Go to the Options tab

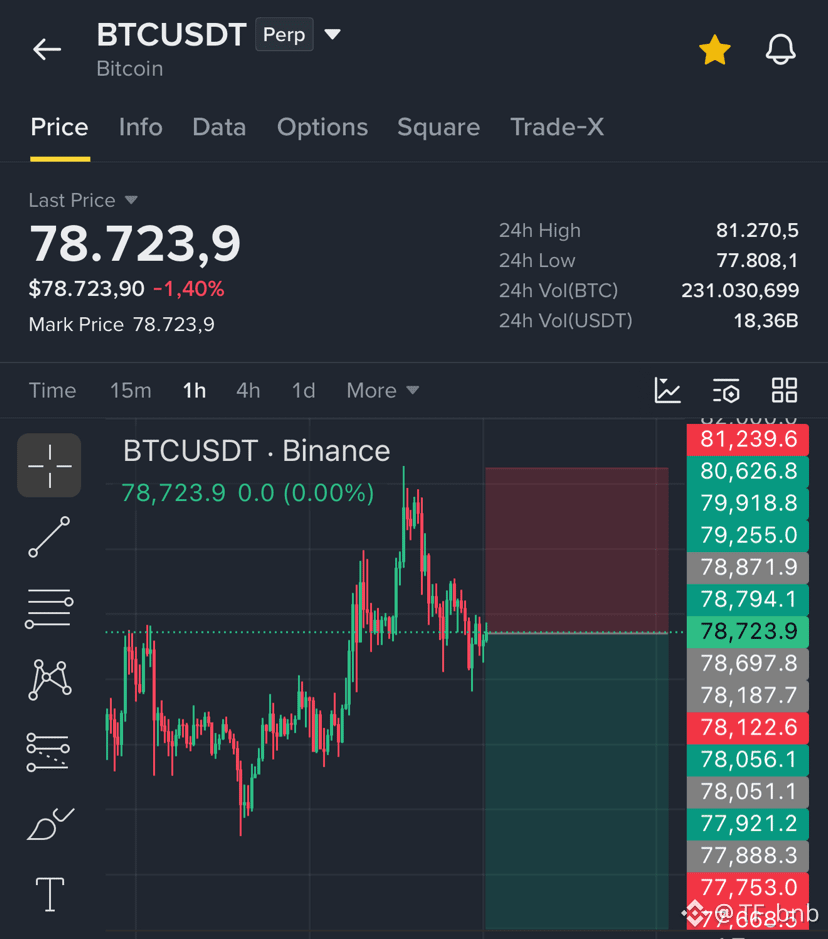322,127
